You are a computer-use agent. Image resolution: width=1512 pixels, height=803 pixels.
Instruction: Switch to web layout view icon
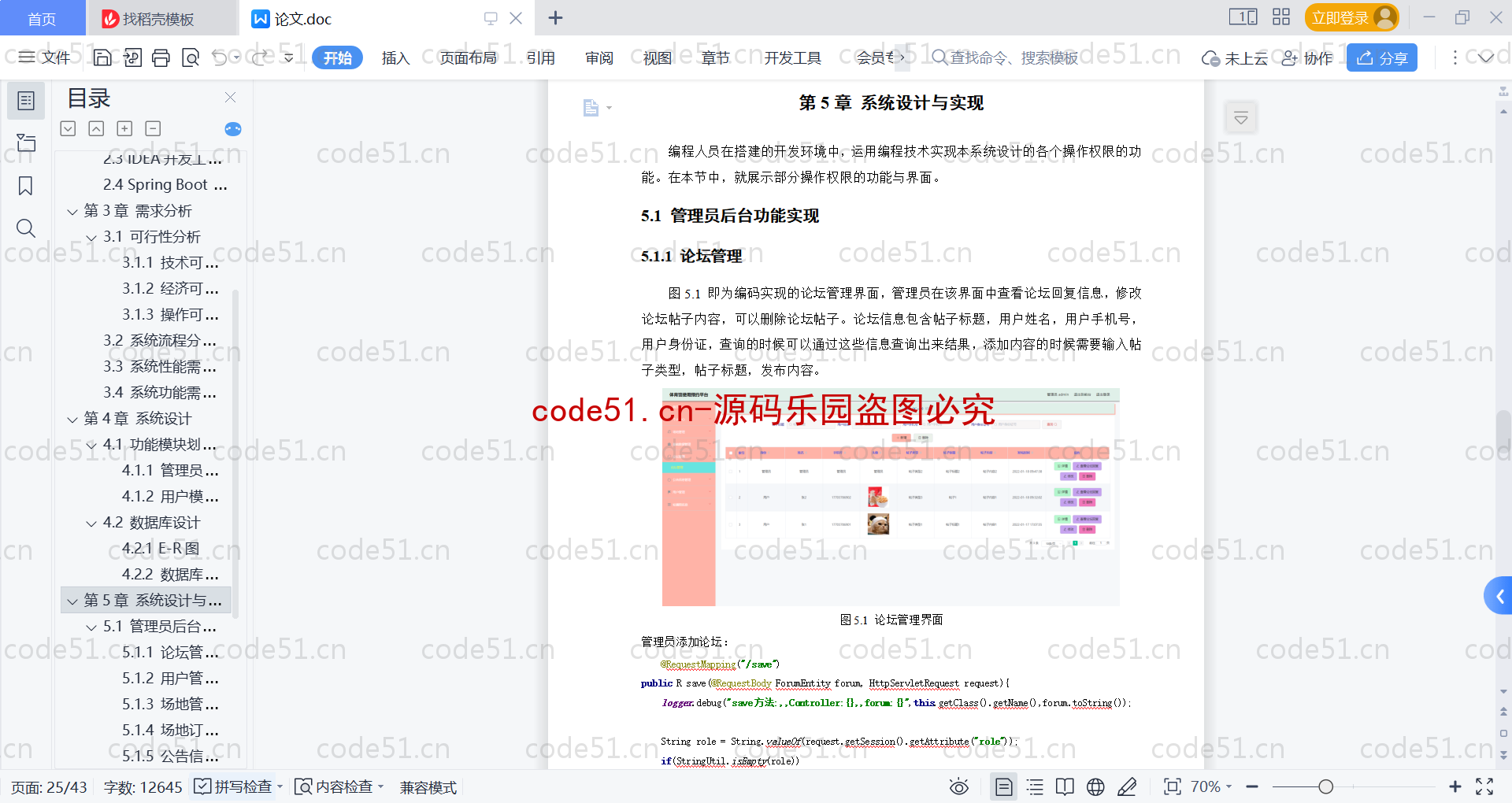coord(1095,786)
